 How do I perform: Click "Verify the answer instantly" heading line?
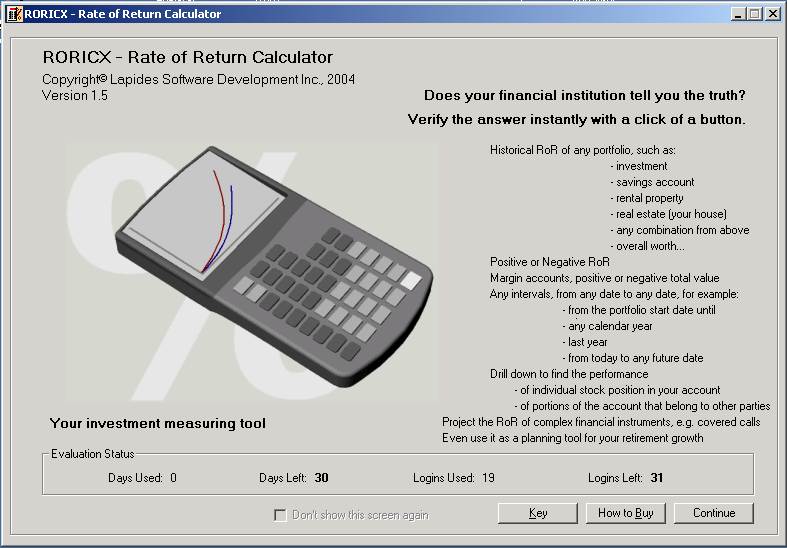(577, 119)
